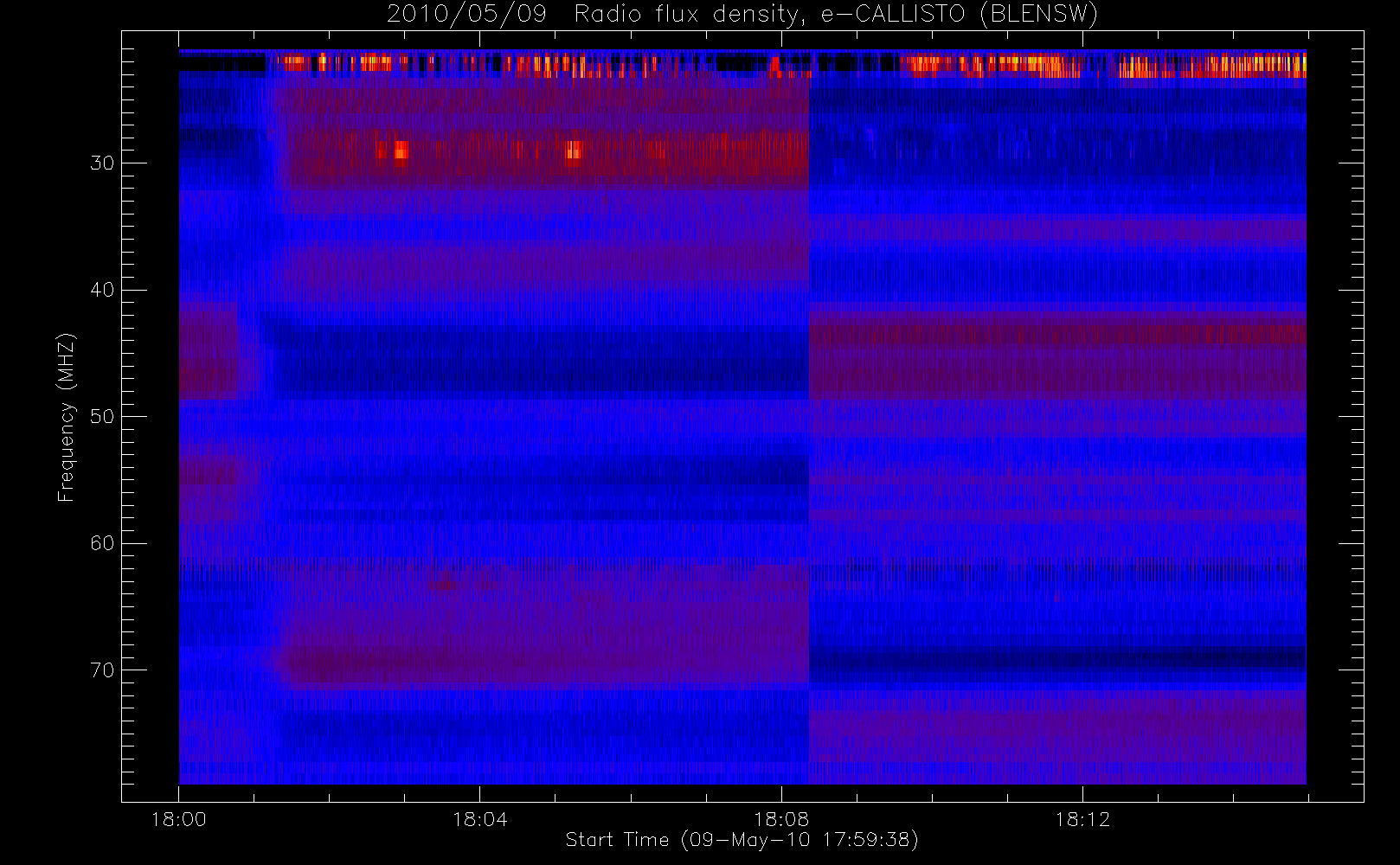Click the 50 frequency tick label
This screenshot has height=865, width=1400.
[x=102, y=416]
